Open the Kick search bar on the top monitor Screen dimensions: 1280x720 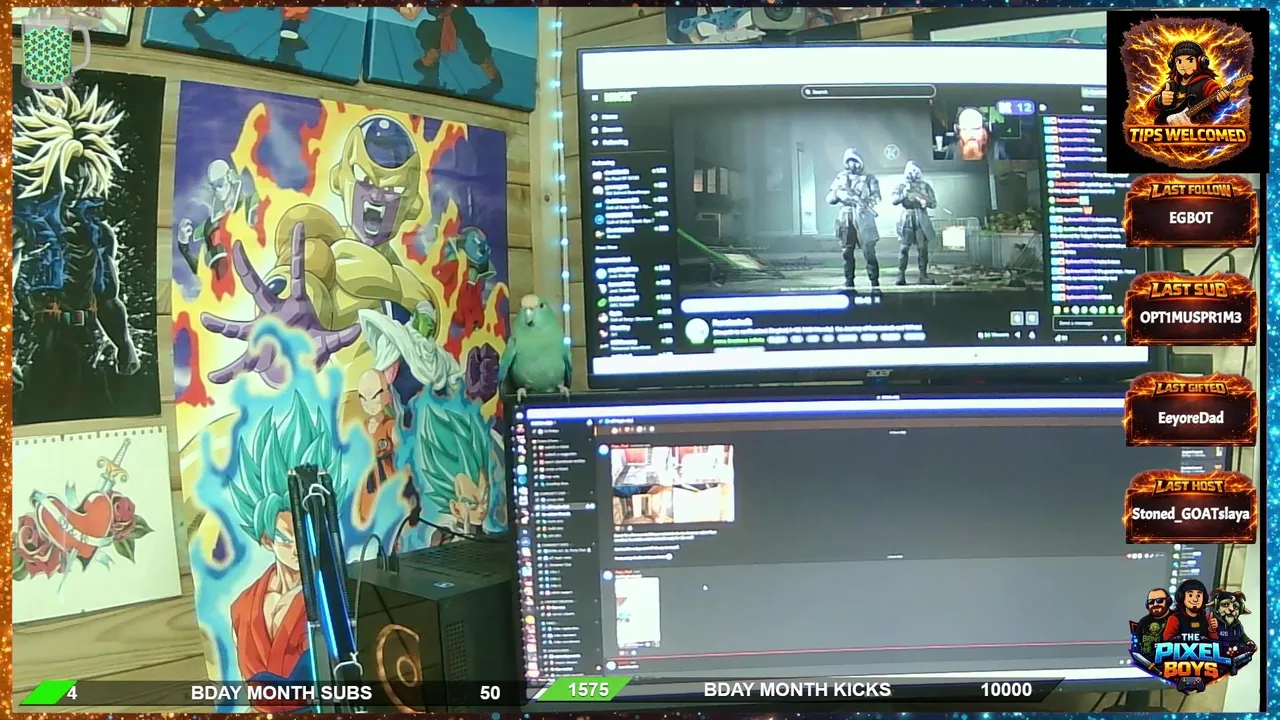pos(868,92)
